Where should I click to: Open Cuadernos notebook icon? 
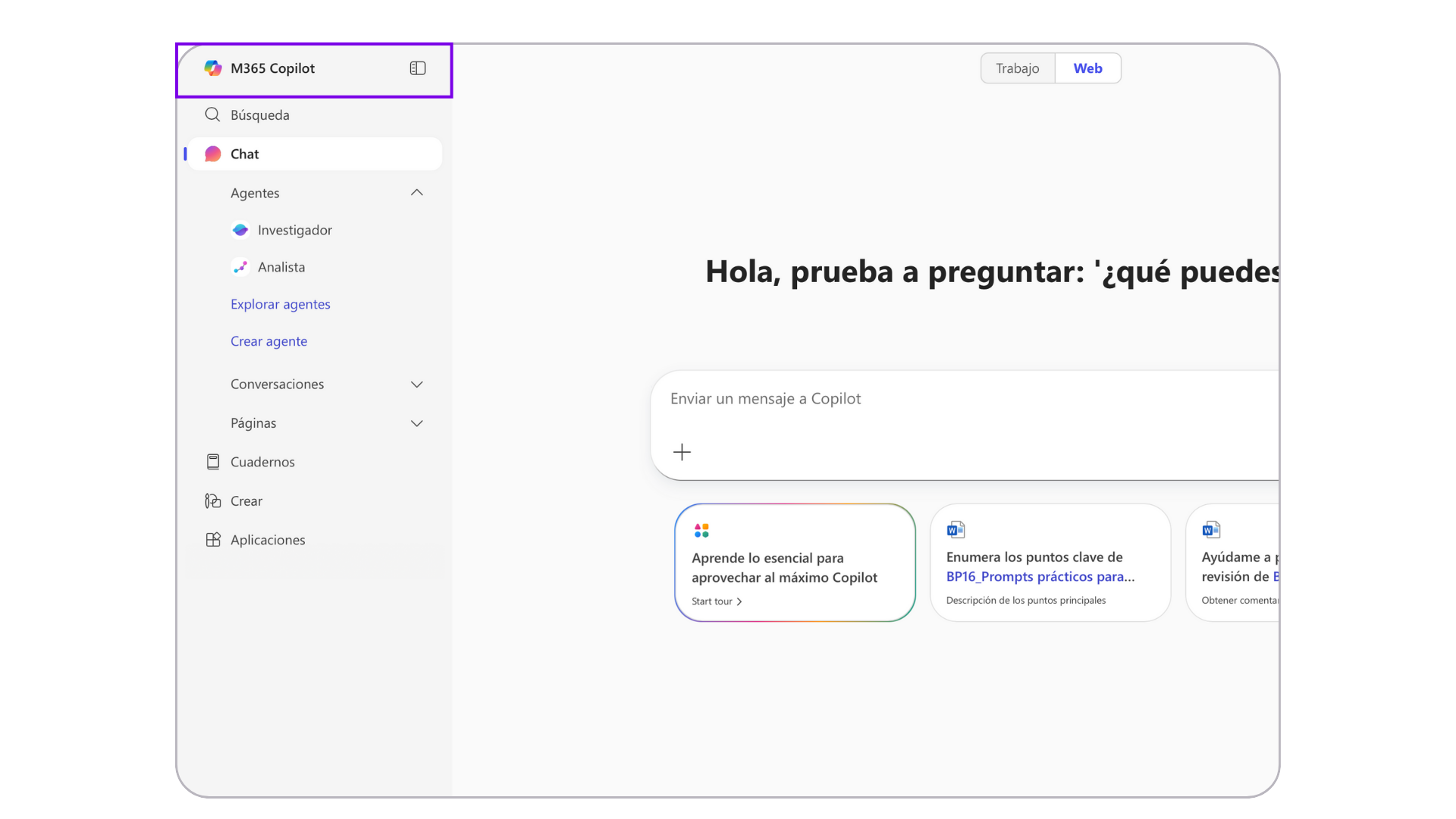click(213, 462)
